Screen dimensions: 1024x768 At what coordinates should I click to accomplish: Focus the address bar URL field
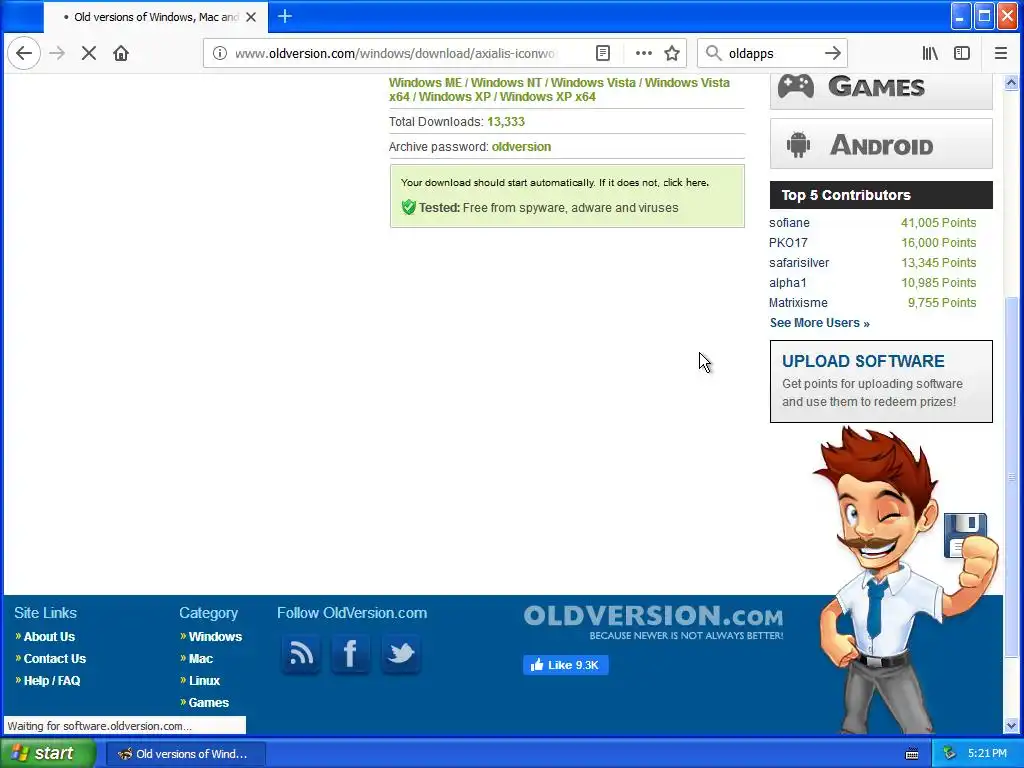[394, 54]
